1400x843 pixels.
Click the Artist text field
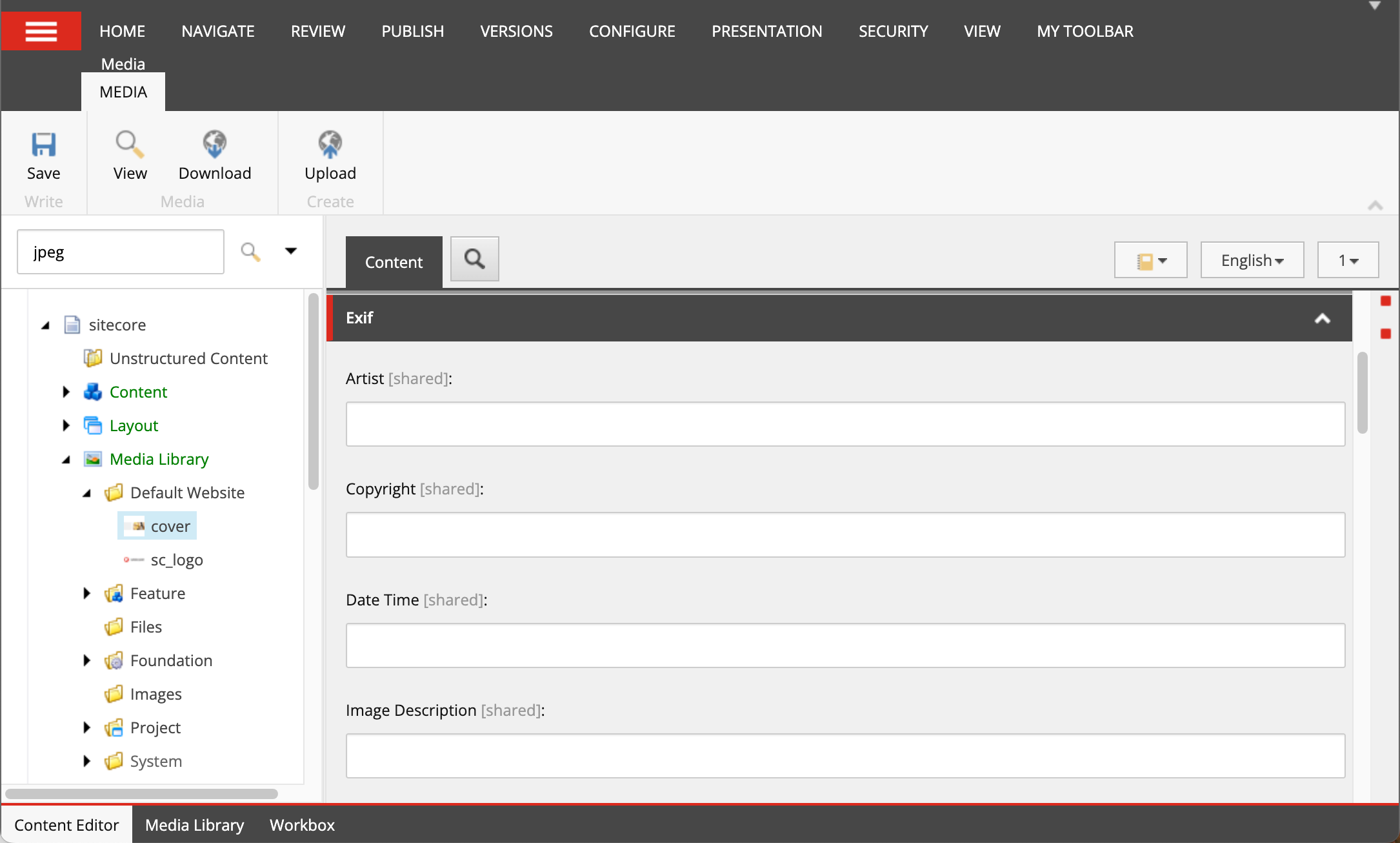tap(845, 424)
